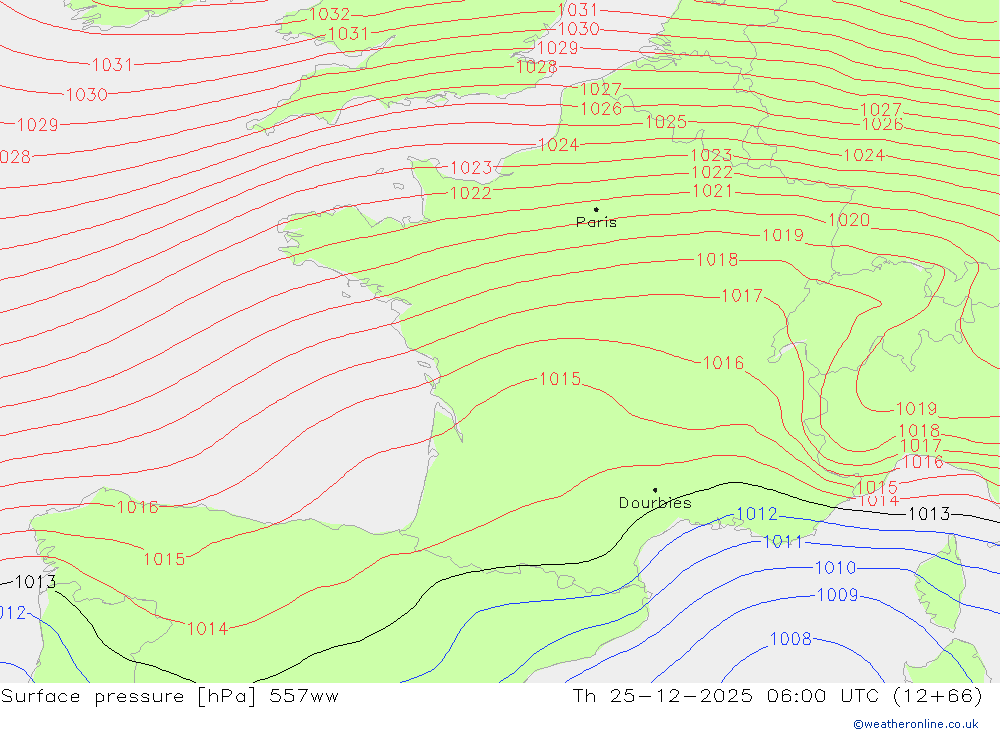Click the 1025 isobar label

coord(666,121)
